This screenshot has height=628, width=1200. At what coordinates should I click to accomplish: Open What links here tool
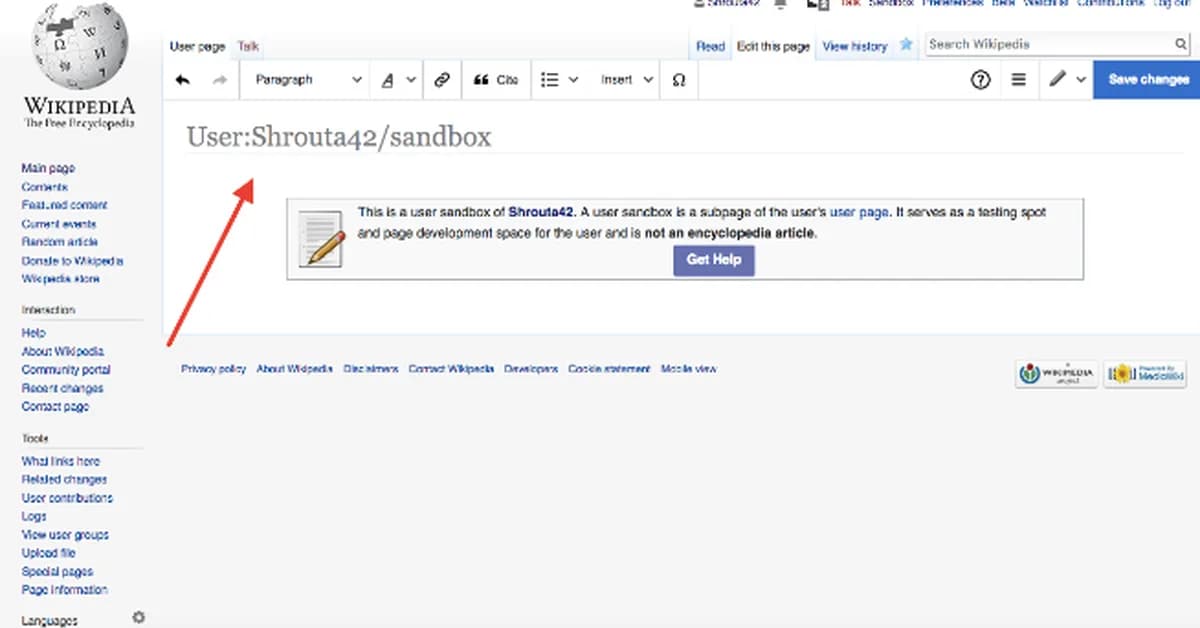click(x=60, y=461)
